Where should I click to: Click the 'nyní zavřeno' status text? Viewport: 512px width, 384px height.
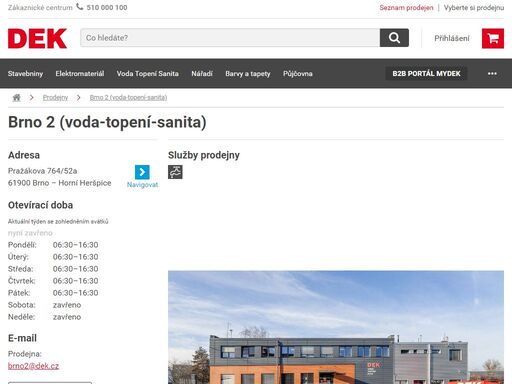(x=30, y=233)
